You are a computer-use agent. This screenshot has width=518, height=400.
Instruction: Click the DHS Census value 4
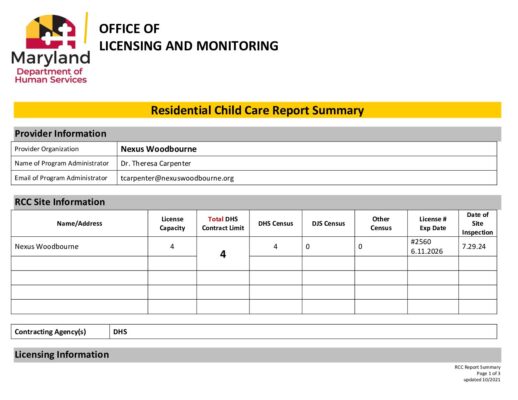click(275, 247)
